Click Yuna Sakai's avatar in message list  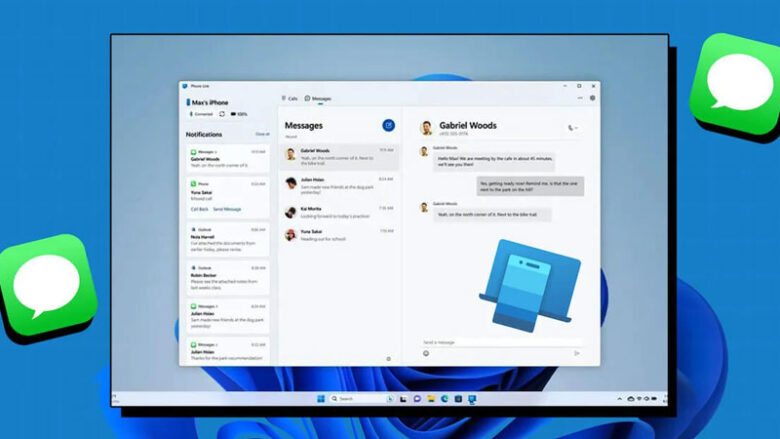tap(291, 235)
